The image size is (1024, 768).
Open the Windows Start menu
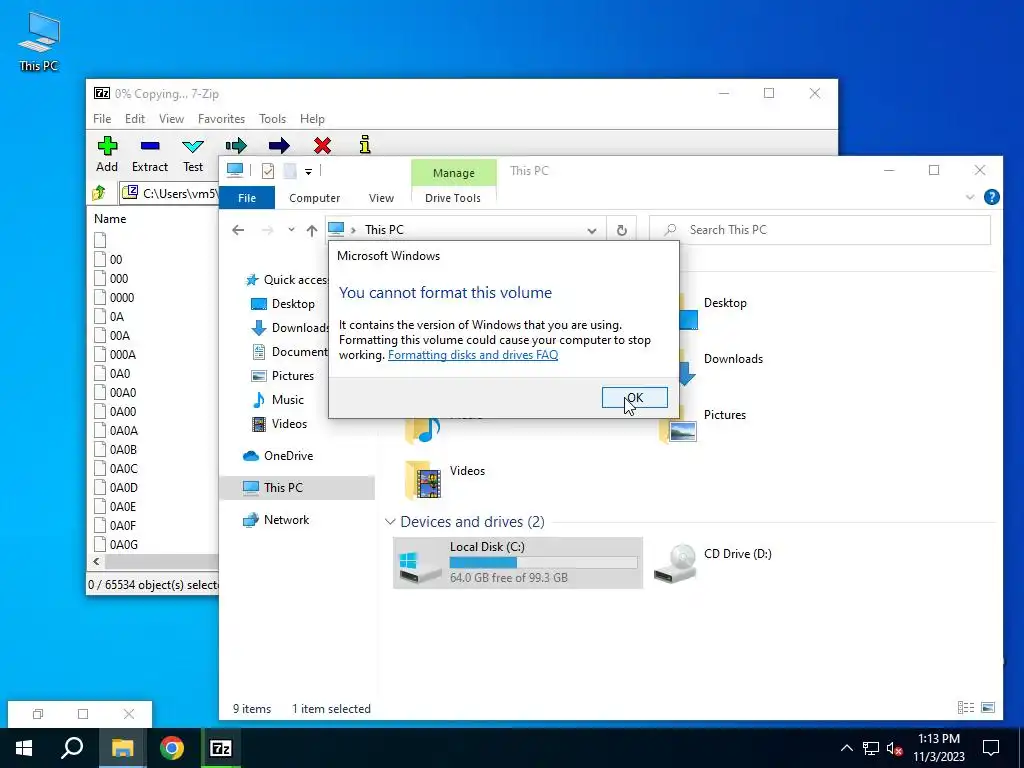point(24,748)
